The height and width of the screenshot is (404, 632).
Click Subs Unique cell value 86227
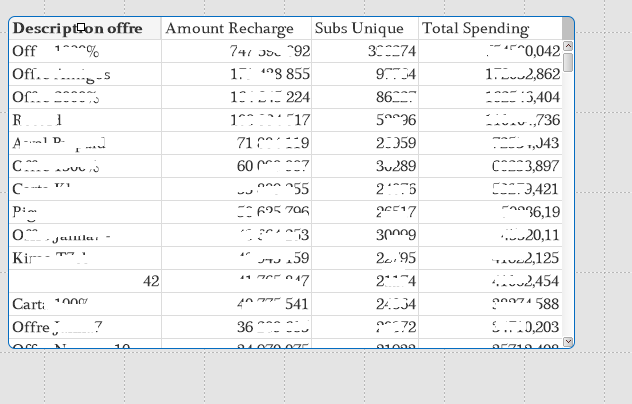pyautogui.click(x=364, y=97)
